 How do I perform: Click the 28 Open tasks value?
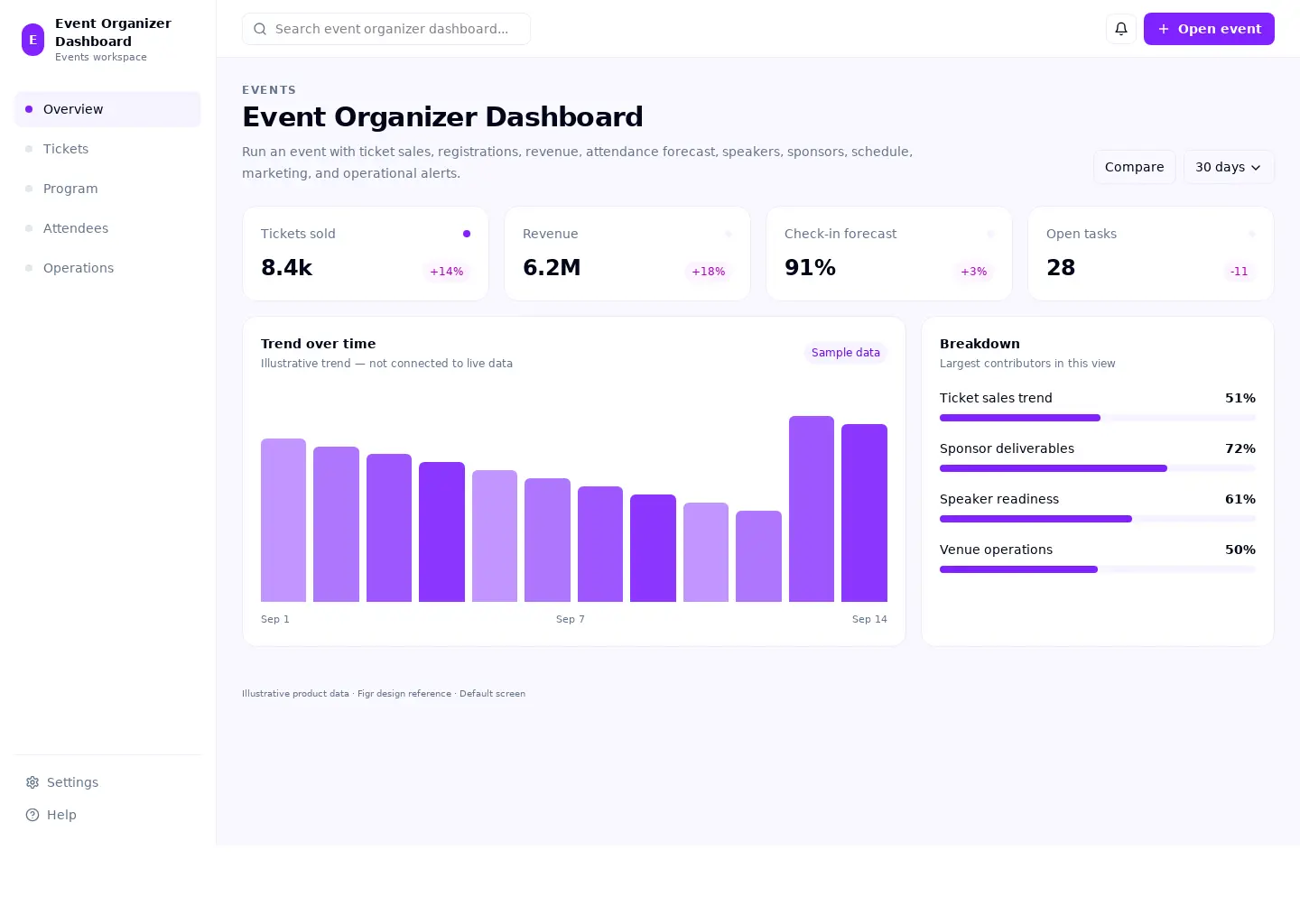point(1061,268)
